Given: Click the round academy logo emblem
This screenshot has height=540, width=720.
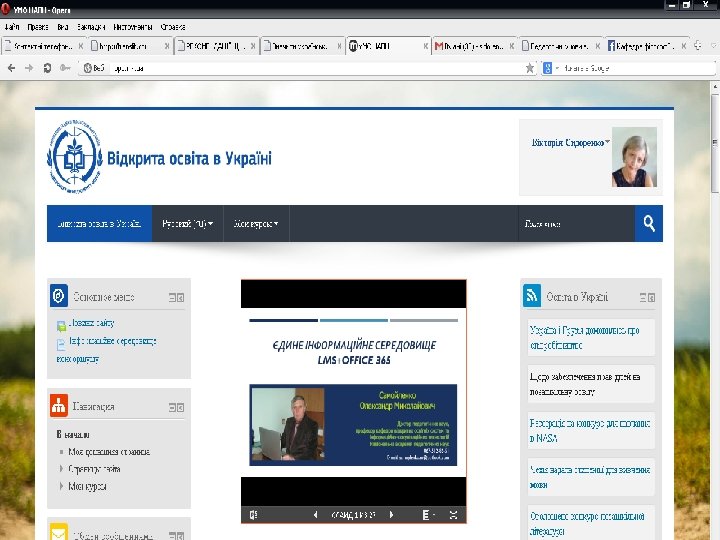Looking at the screenshot, I should pyautogui.click(x=74, y=157).
